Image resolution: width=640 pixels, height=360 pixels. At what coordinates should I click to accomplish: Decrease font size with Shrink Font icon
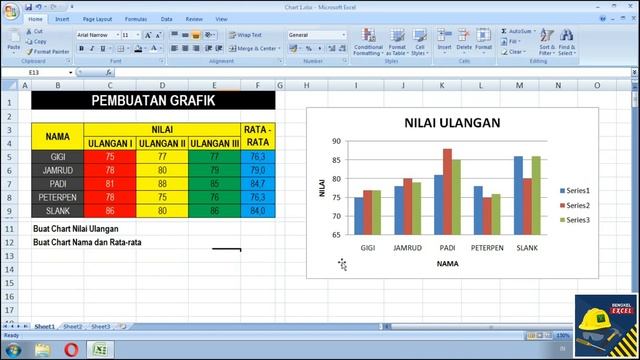(158, 36)
